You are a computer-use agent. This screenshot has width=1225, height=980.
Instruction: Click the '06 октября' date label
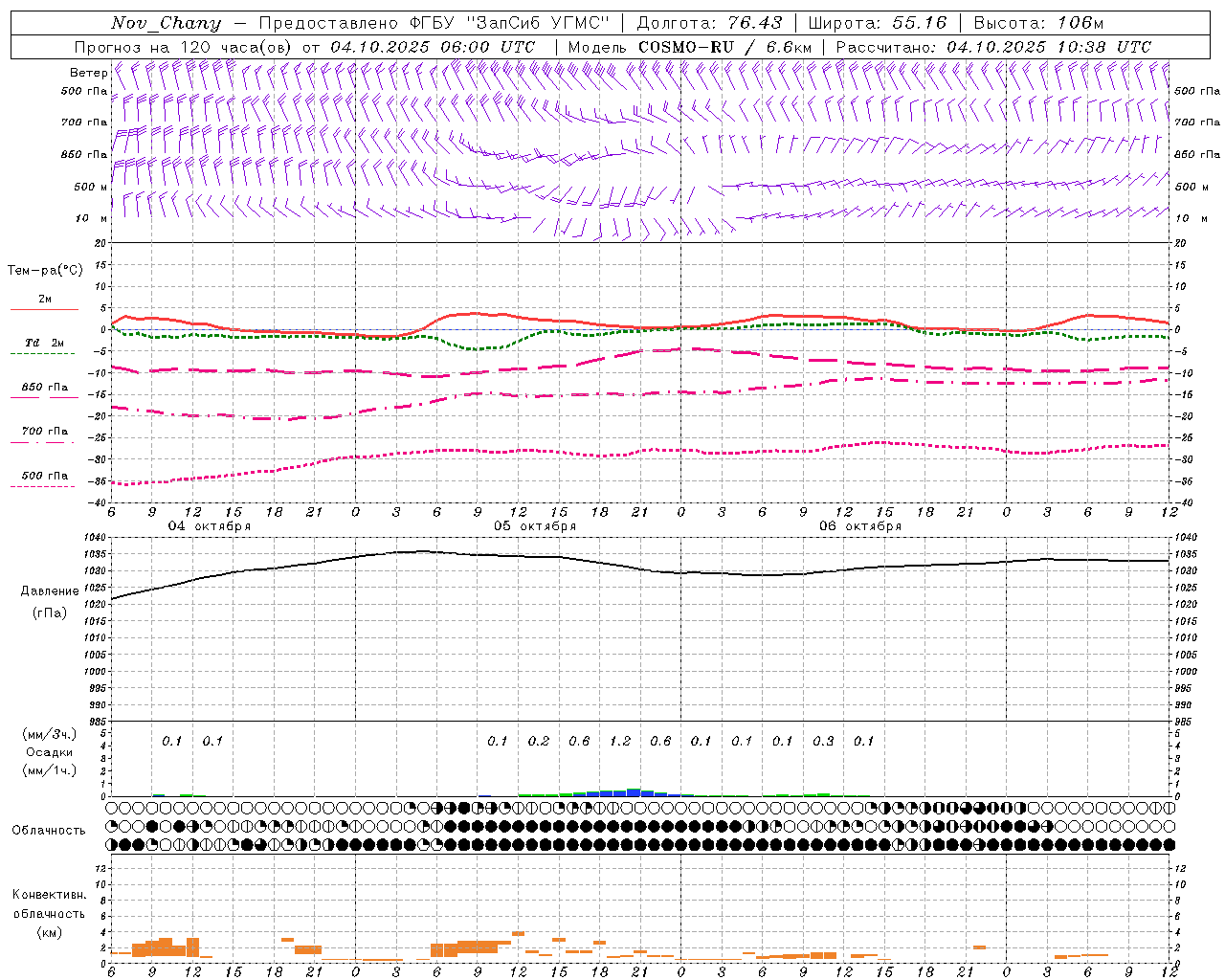click(860, 526)
